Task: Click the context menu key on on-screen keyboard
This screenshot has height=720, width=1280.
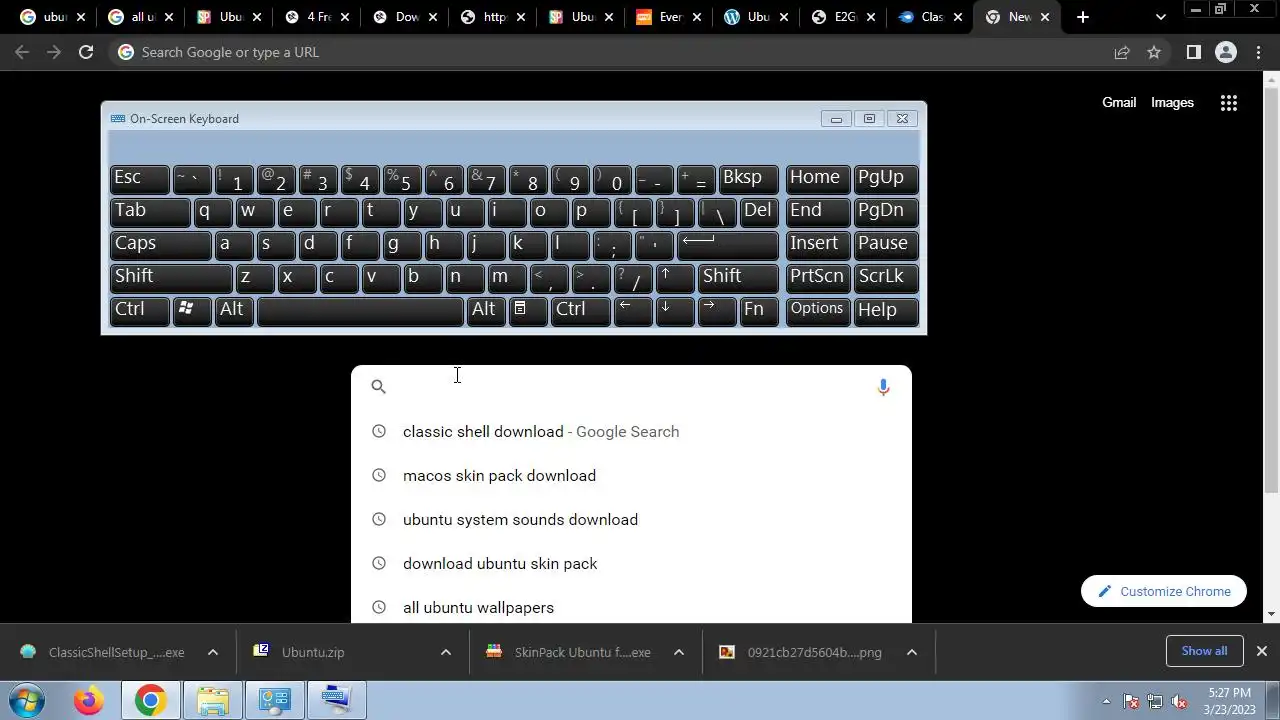Action: tap(528, 311)
